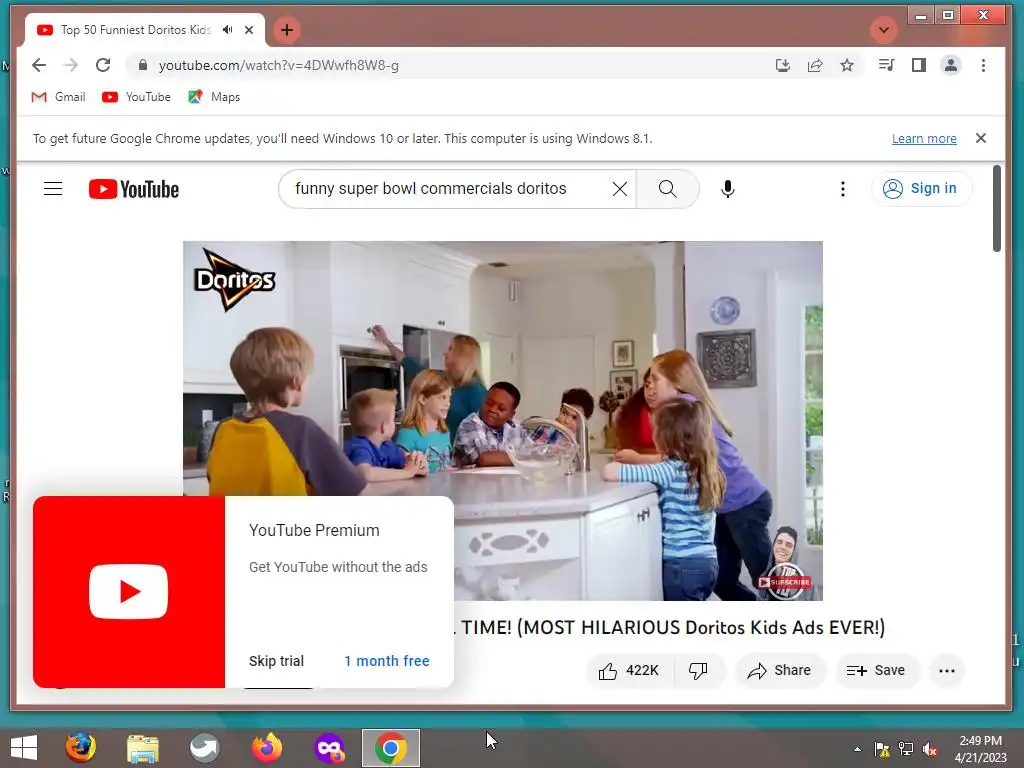Select the Top 50 Funniest Doritos tab
Image resolution: width=1024 pixels, height=768 pixels.
[x=144, y=30]
